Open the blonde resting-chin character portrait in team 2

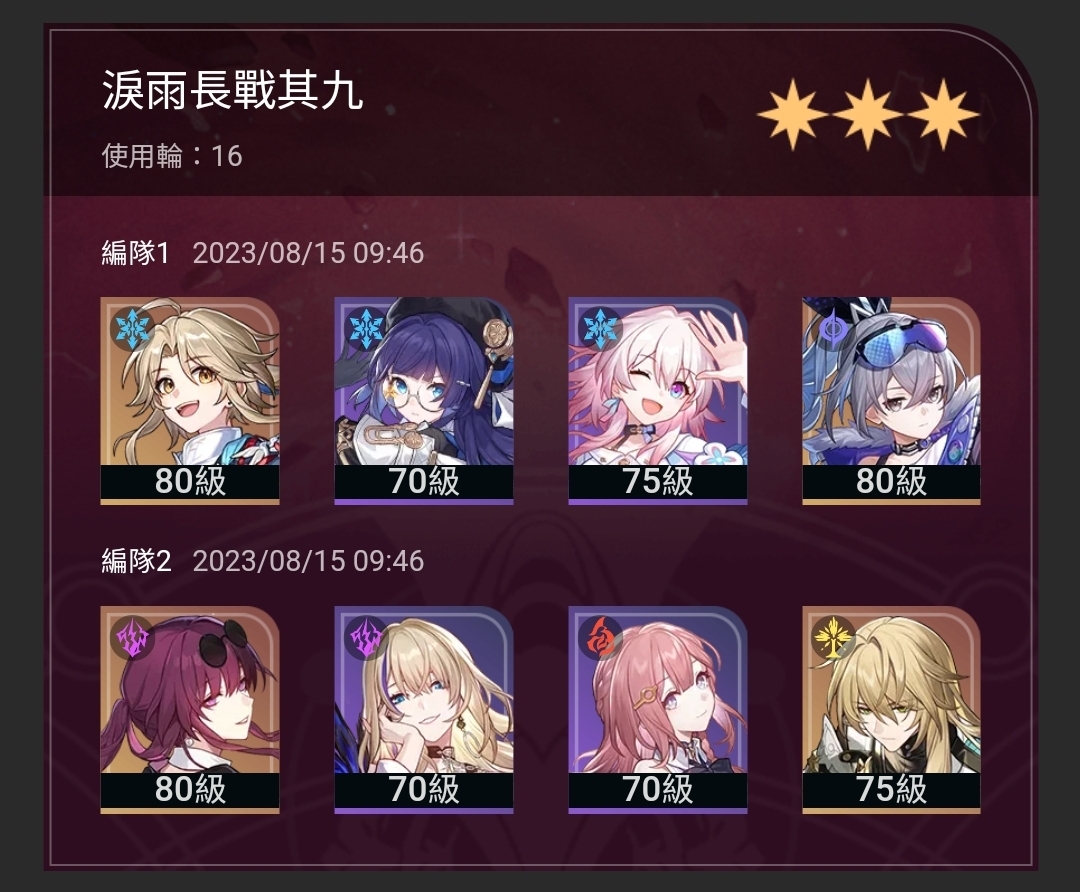point(424,710)
